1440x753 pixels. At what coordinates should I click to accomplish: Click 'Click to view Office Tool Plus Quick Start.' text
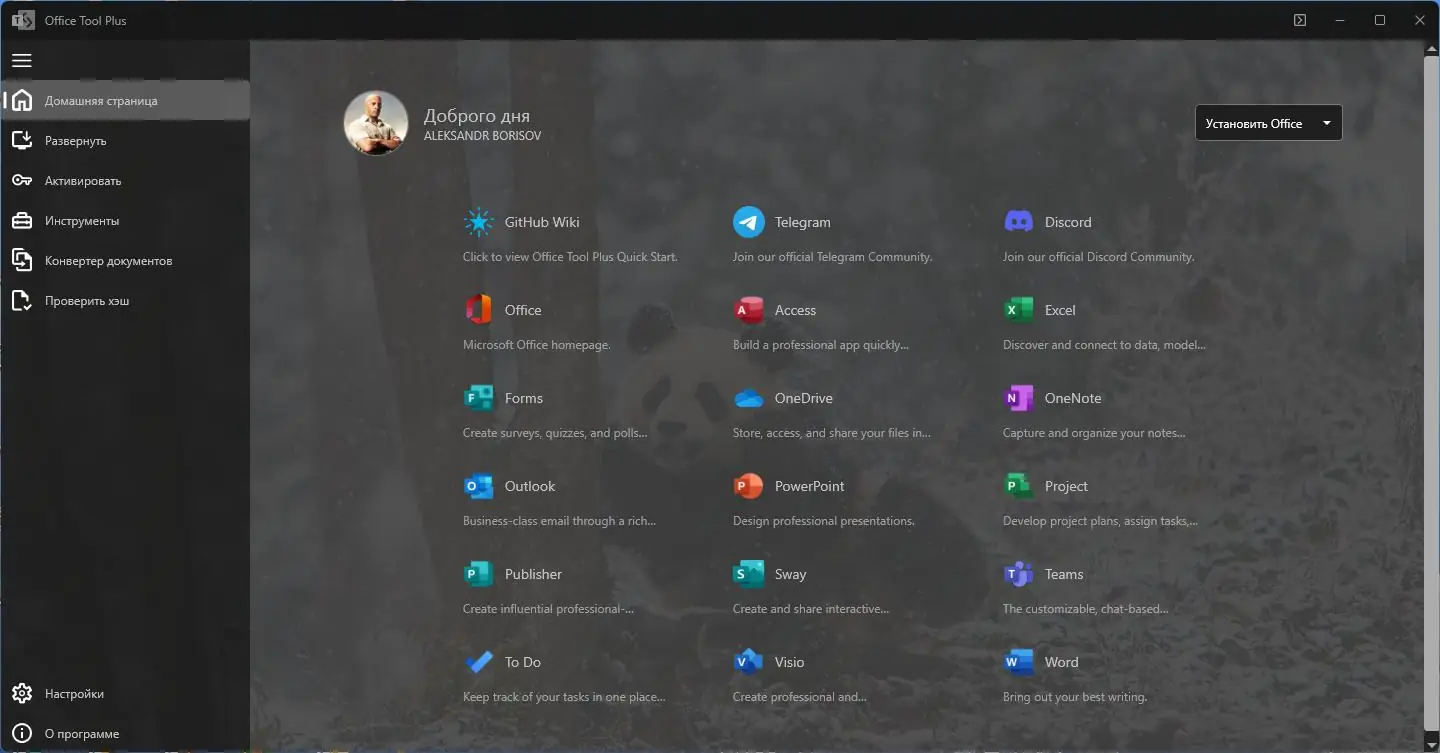[570, 257]
